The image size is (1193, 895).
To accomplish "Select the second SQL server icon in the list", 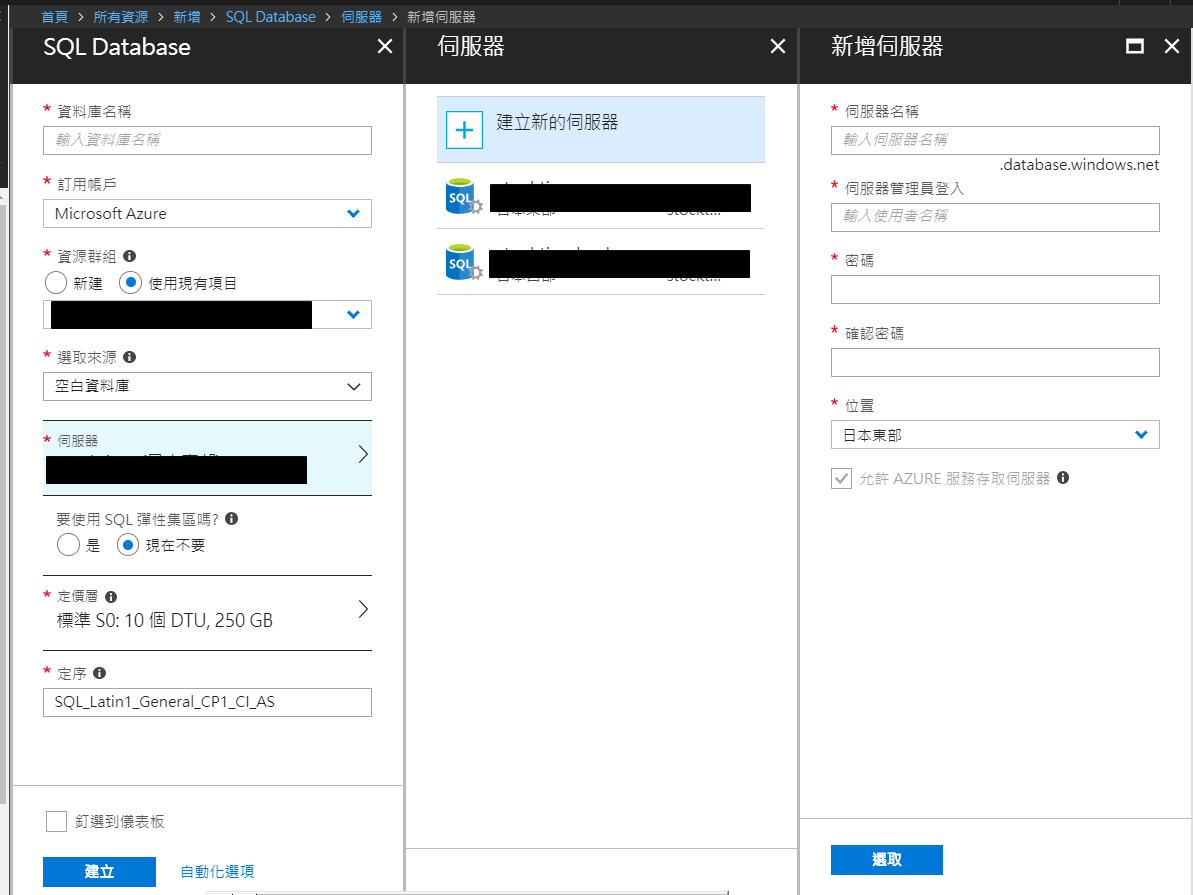I will [x=463, y=262].
